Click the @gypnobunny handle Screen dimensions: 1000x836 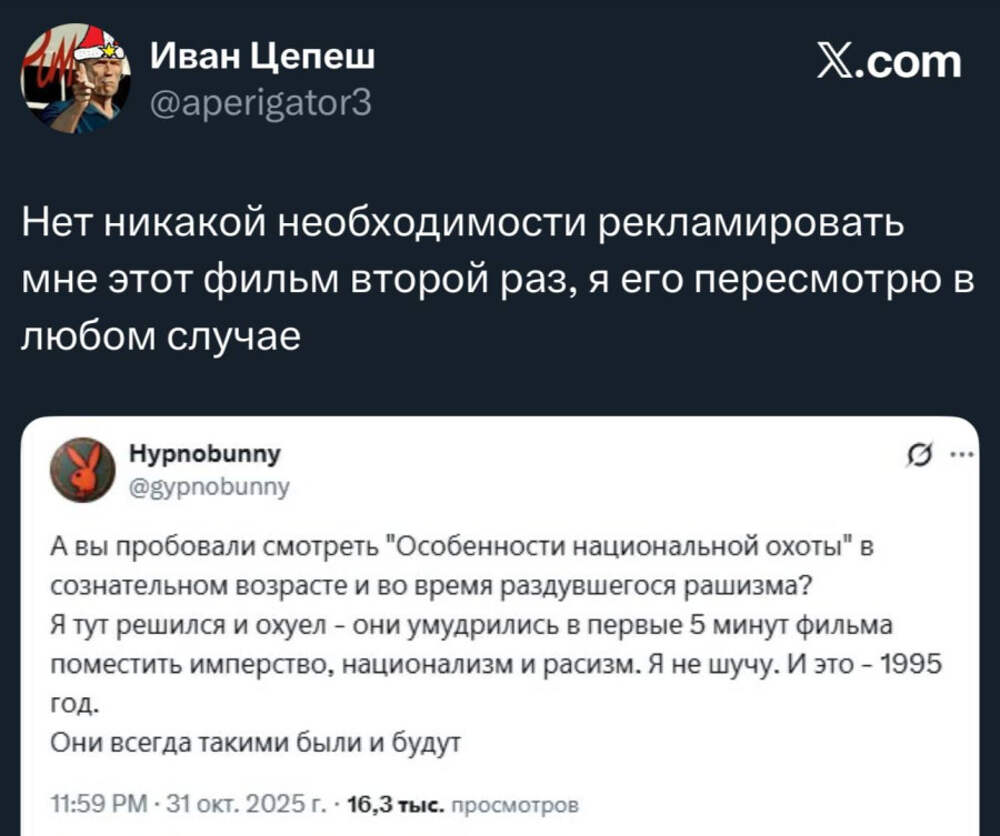pyautogui.click(x=210, y=487)
